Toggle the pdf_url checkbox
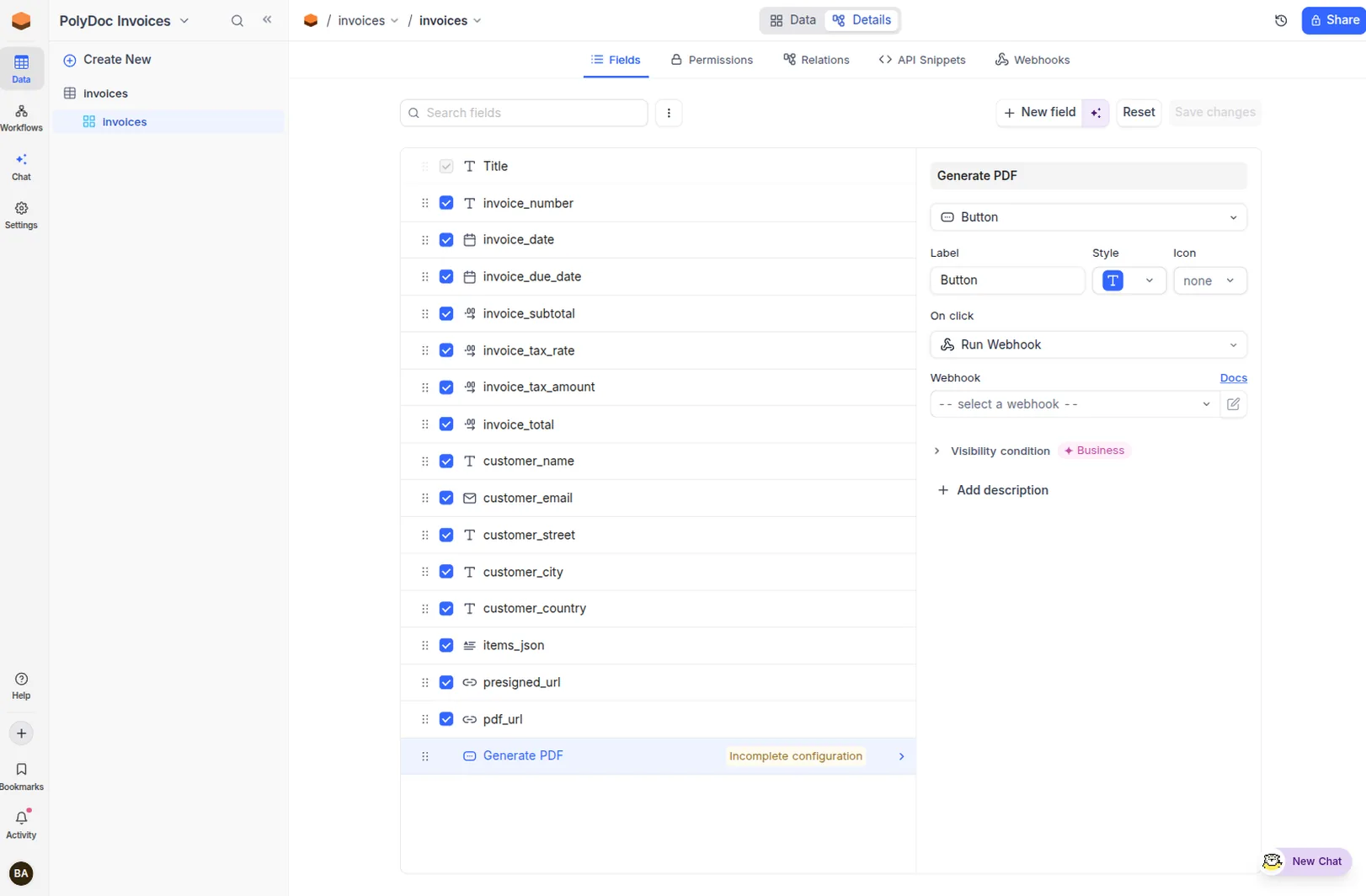1366x896 pixels. 446,719
